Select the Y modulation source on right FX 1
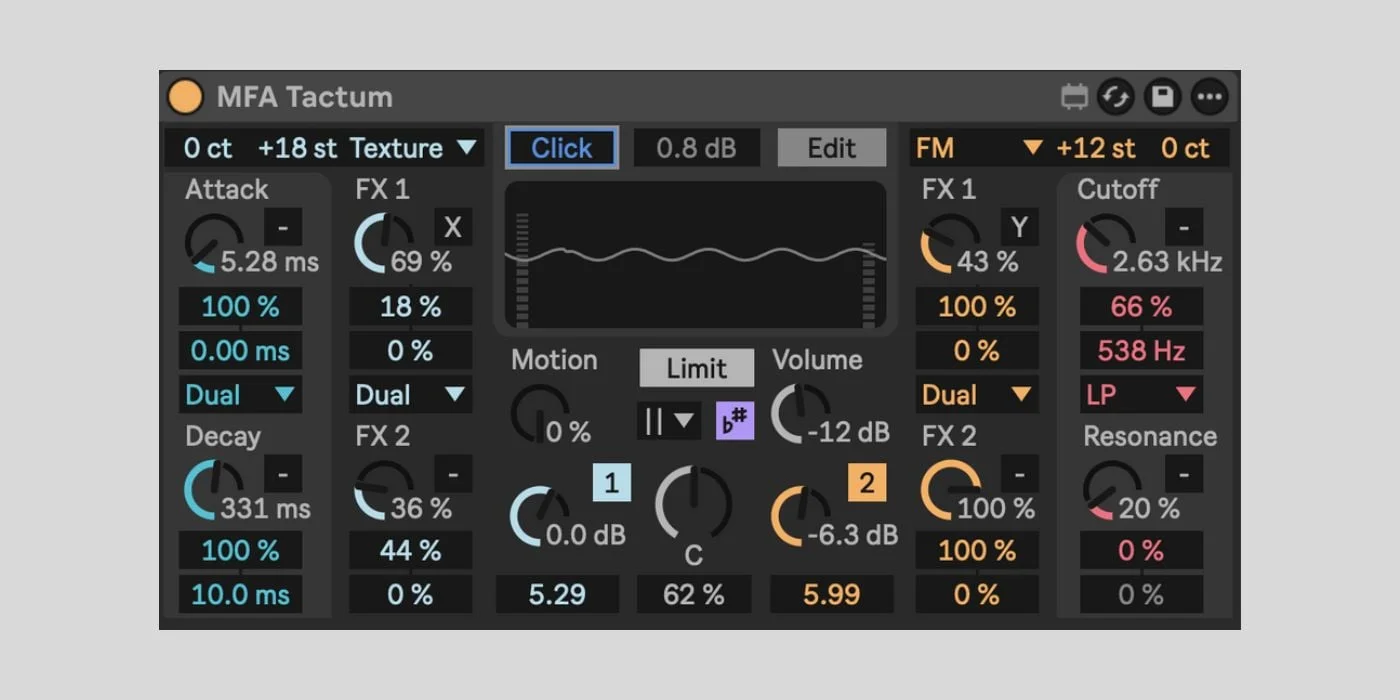Viewport: 1400px width, 700px height. click(1019, 227)
